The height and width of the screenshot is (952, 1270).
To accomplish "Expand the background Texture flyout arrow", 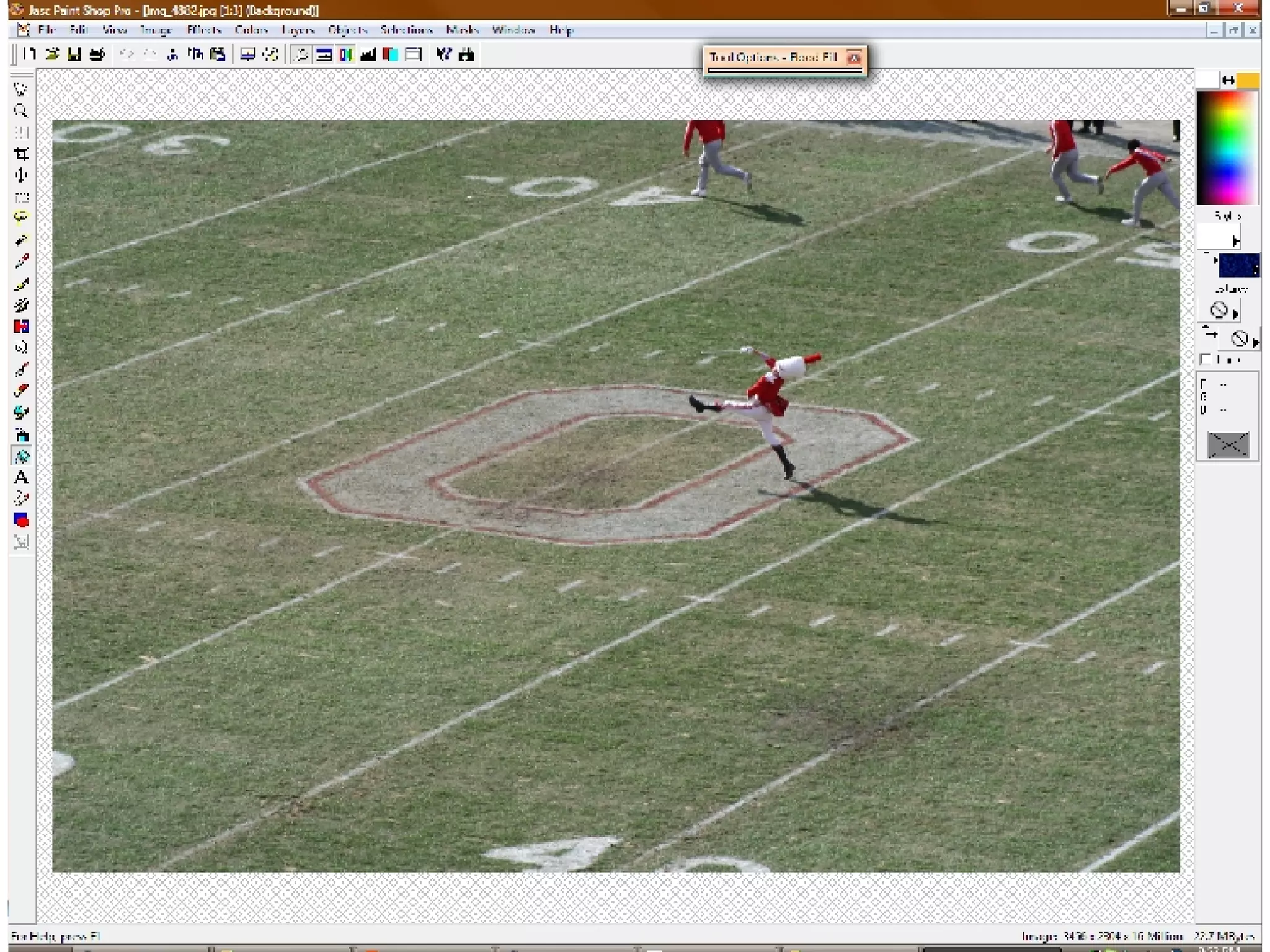I will tap(1255, 342).
